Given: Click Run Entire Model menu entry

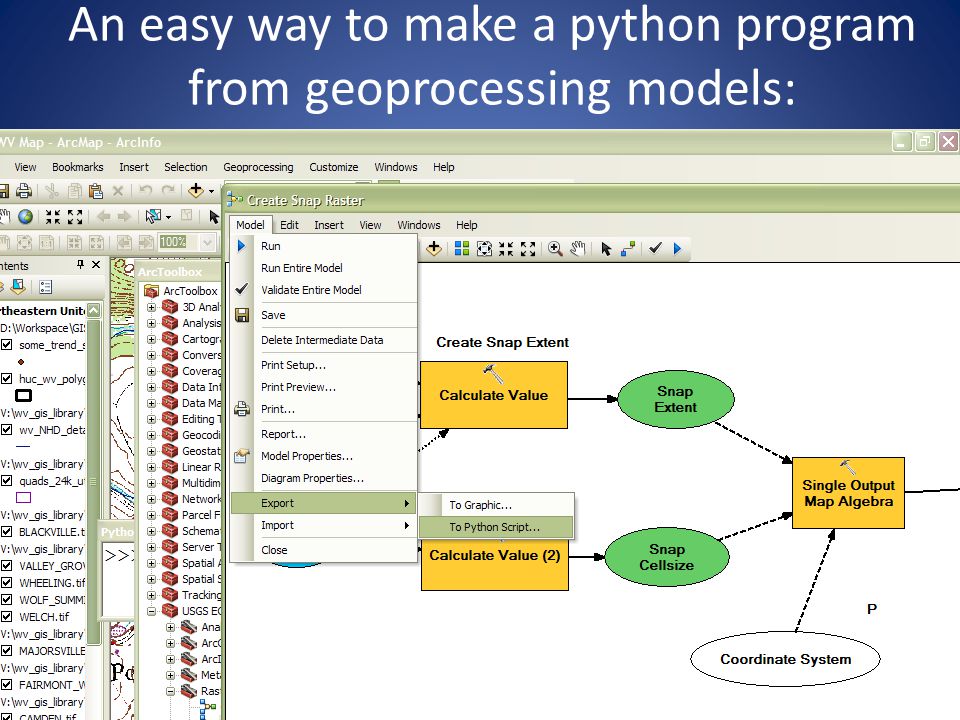Looking at the screenshot, I should pyautogui.click(x=323, y=268).
